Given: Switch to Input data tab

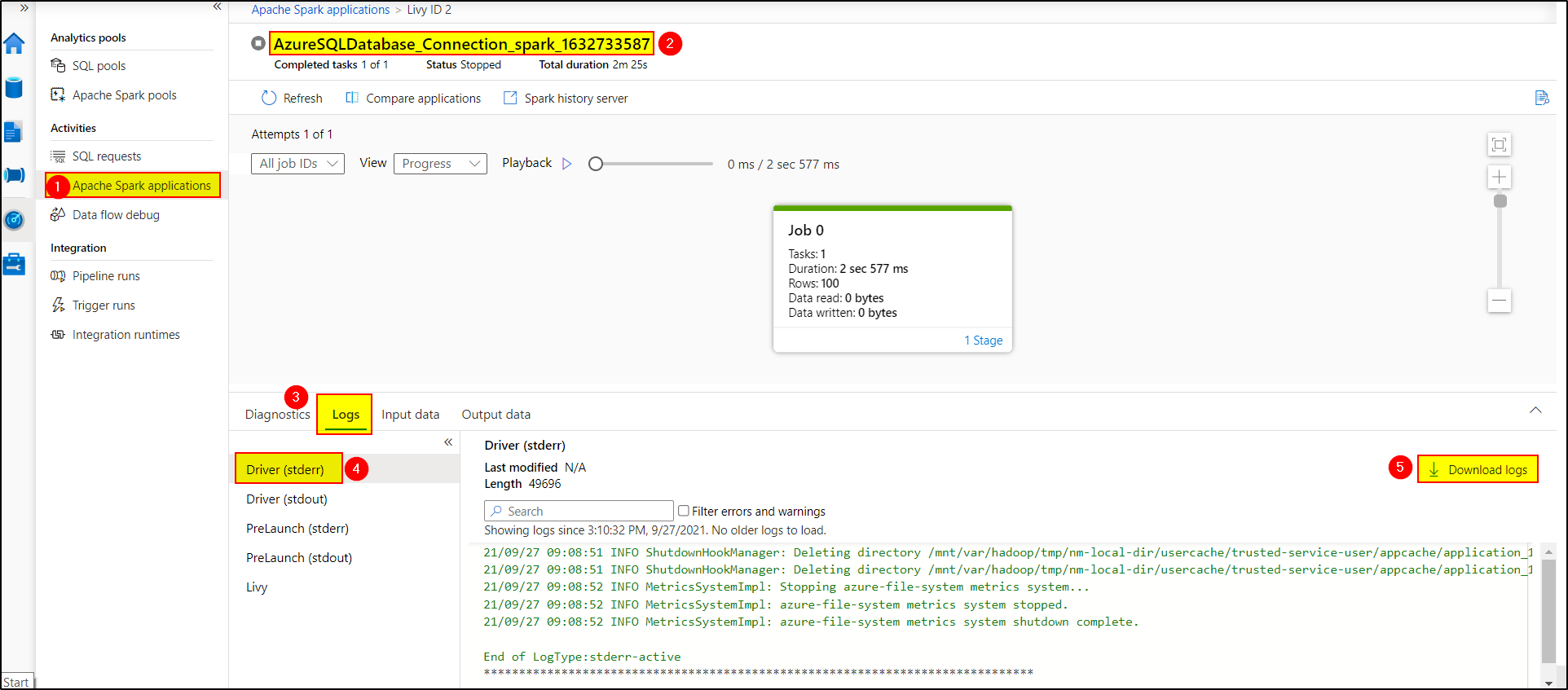Looking at the screenshot, I should [x=410, y=414].
